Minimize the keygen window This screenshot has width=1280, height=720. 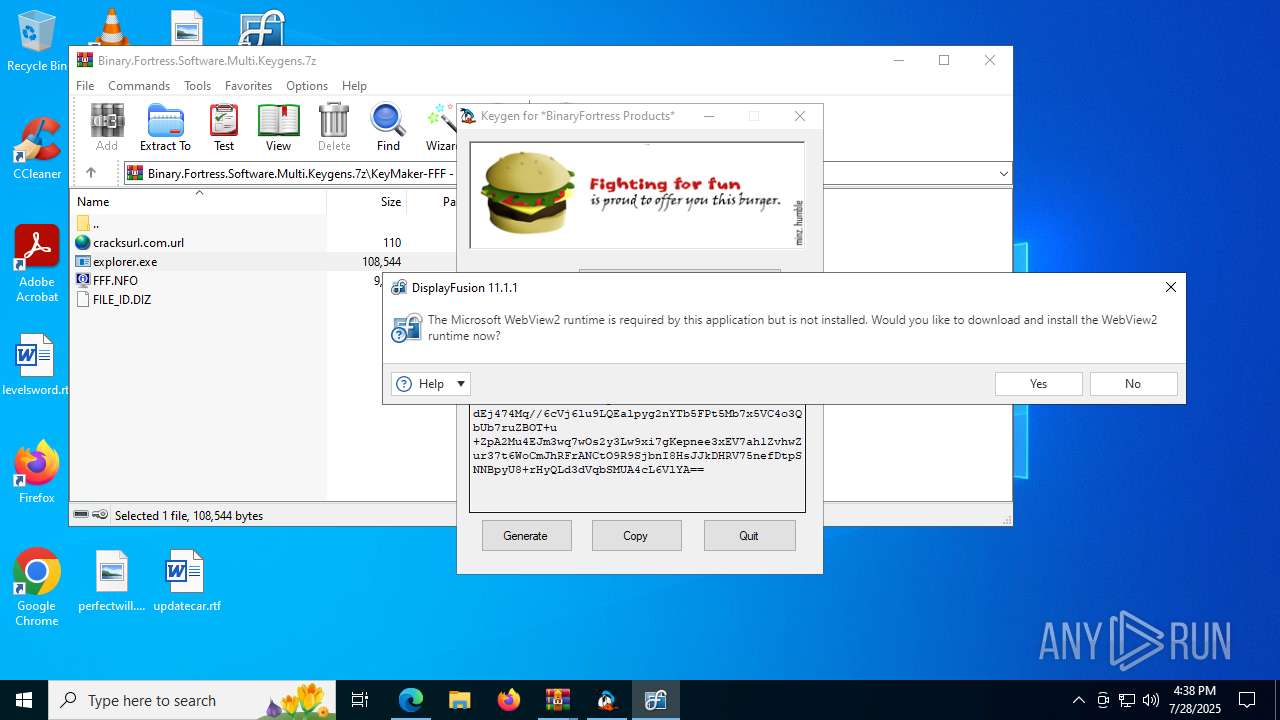tap(709, 116)
